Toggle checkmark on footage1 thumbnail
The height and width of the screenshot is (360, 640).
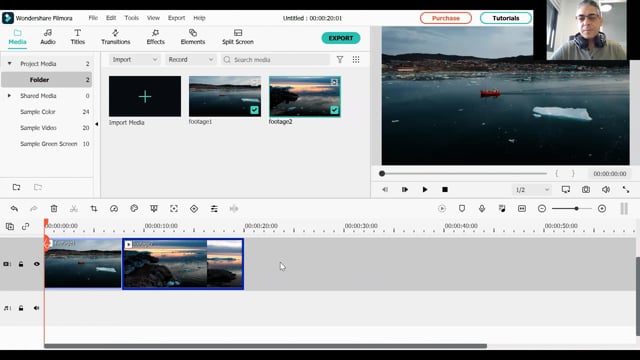(254, 110)
